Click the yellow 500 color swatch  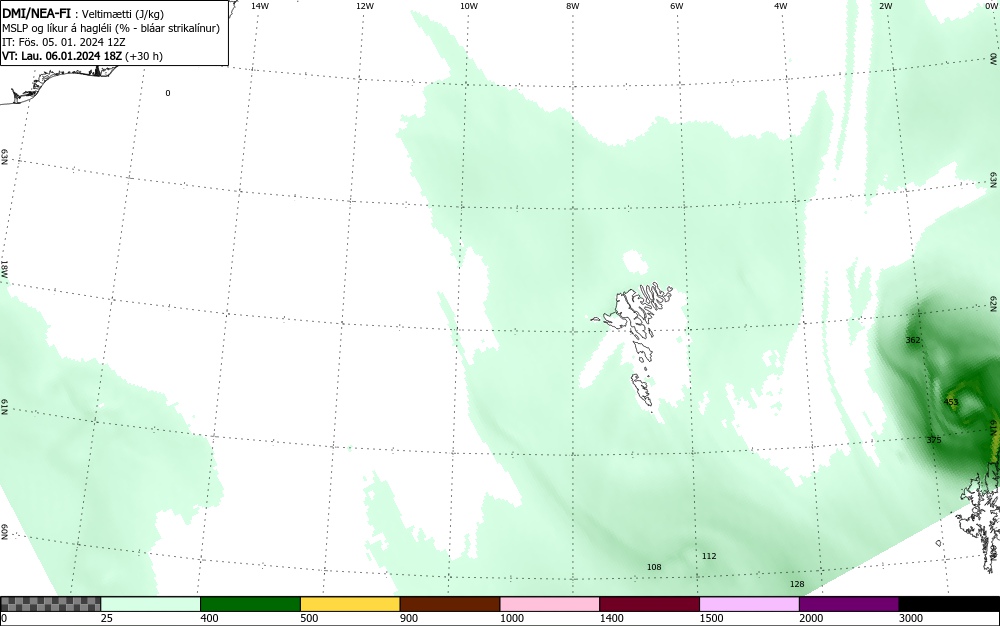tap(350, 604)
